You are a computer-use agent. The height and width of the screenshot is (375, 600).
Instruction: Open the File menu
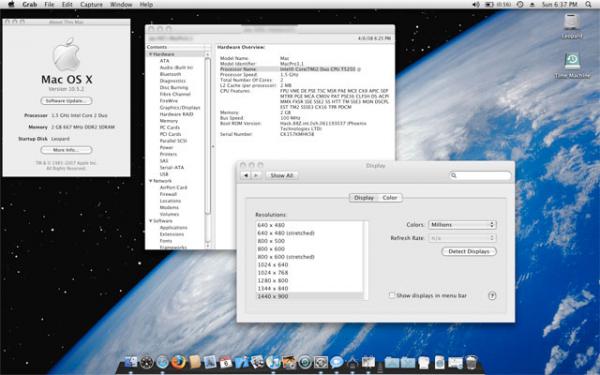click(x=49, y=5)
